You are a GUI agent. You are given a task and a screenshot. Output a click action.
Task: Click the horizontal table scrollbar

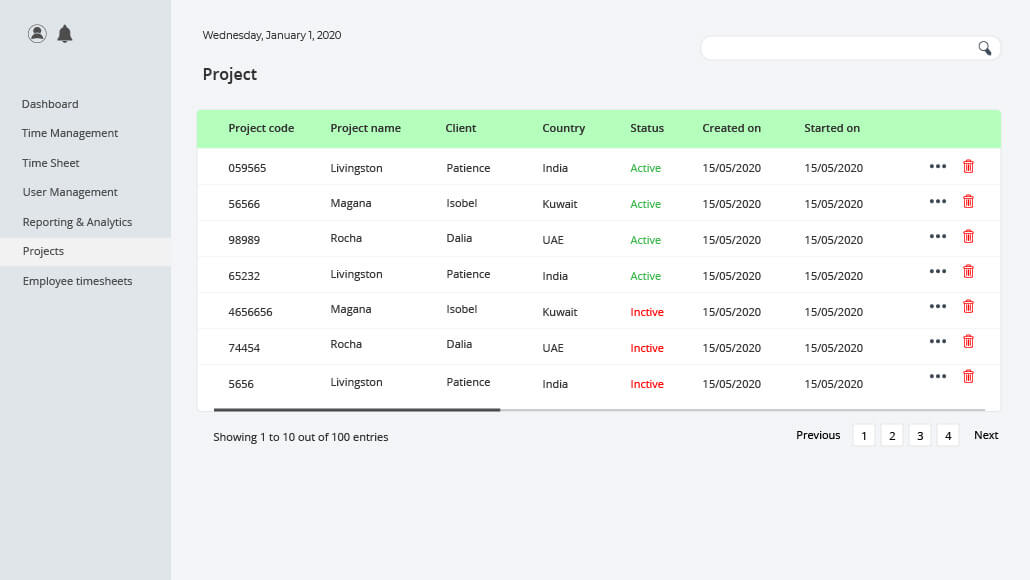pyautogui.click(x=357, y=410)
